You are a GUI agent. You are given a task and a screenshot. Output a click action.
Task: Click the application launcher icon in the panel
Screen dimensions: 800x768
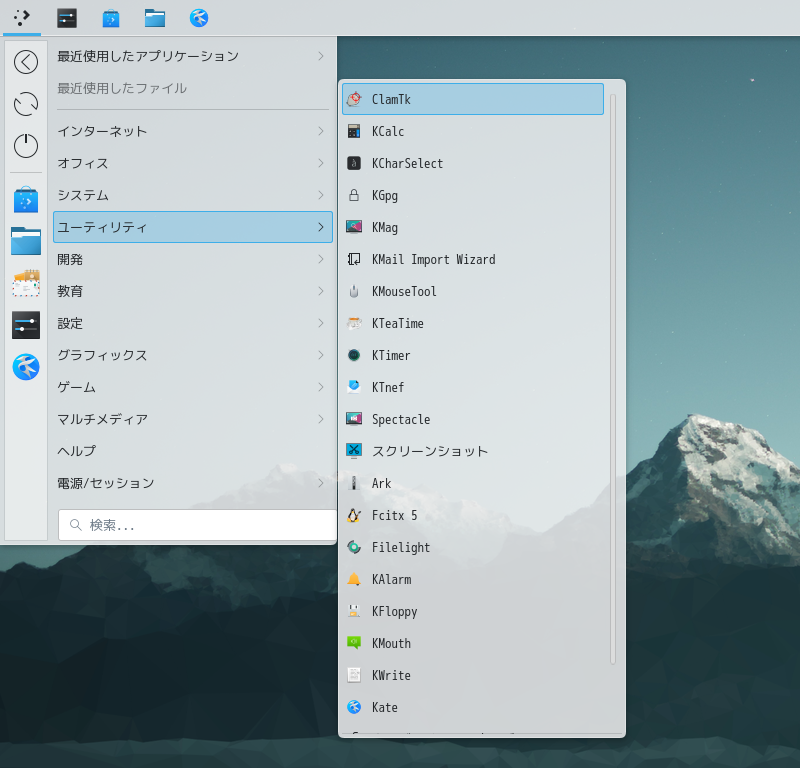pyautogui.click(x=21, y=18)
